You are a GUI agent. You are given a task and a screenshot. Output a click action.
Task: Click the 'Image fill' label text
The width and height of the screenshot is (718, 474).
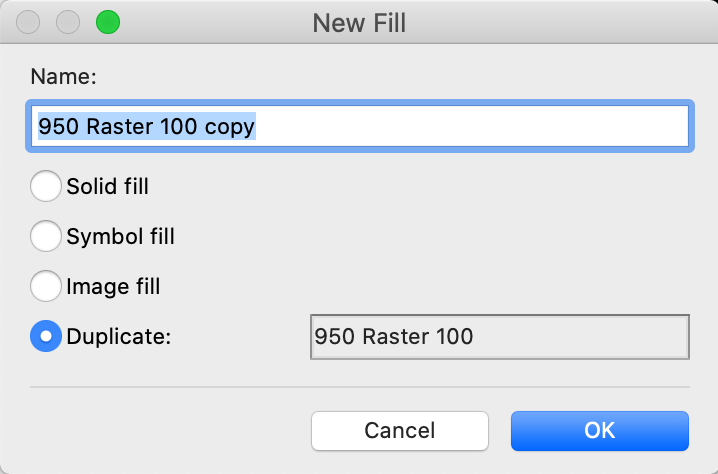[113, 286]
